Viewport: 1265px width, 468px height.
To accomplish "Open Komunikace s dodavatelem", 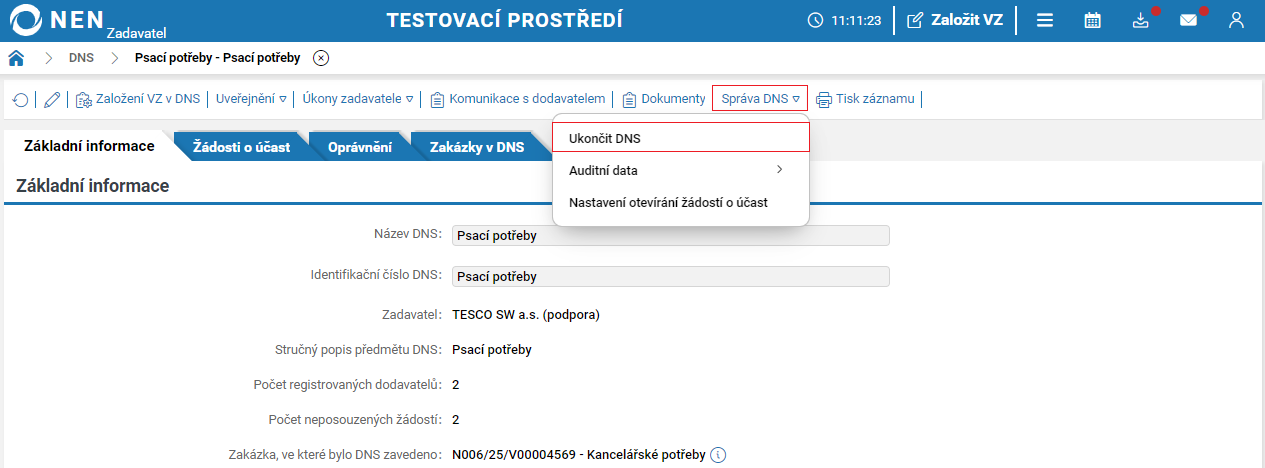I will point(518,99).
